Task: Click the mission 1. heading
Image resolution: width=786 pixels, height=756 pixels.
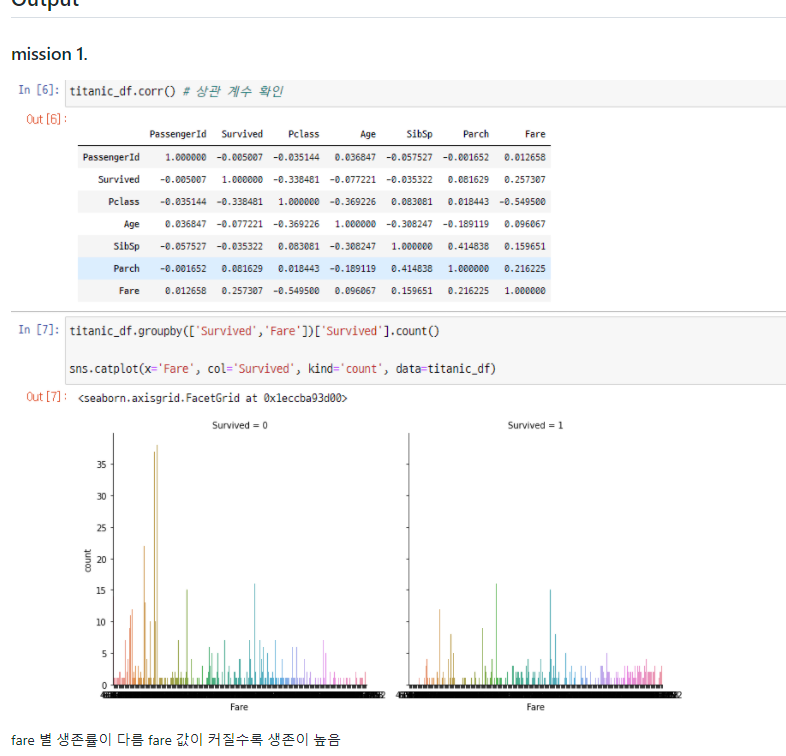Action: [49, 54]
